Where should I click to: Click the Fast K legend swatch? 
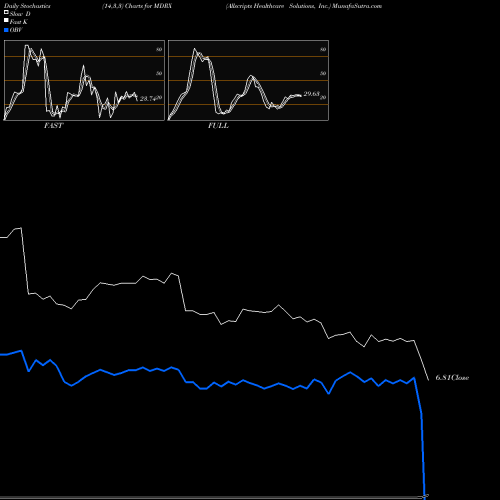pos(6,20)
